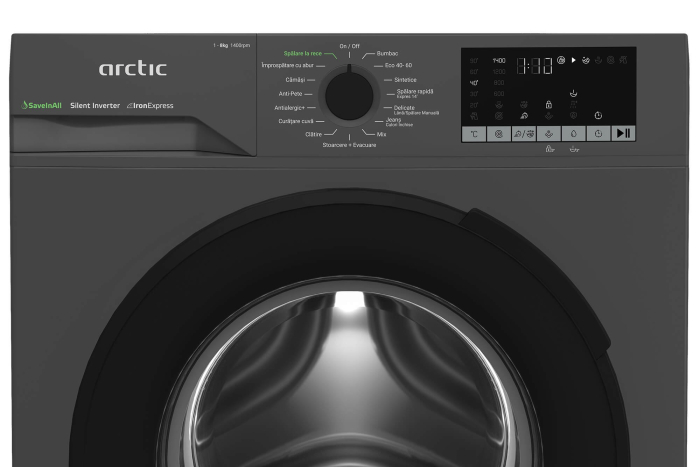Click the delay clock indicator on the display
Image resolution: width=700 pixels, height=467 pixels.
pyautogui.click(x=598, y=116)
